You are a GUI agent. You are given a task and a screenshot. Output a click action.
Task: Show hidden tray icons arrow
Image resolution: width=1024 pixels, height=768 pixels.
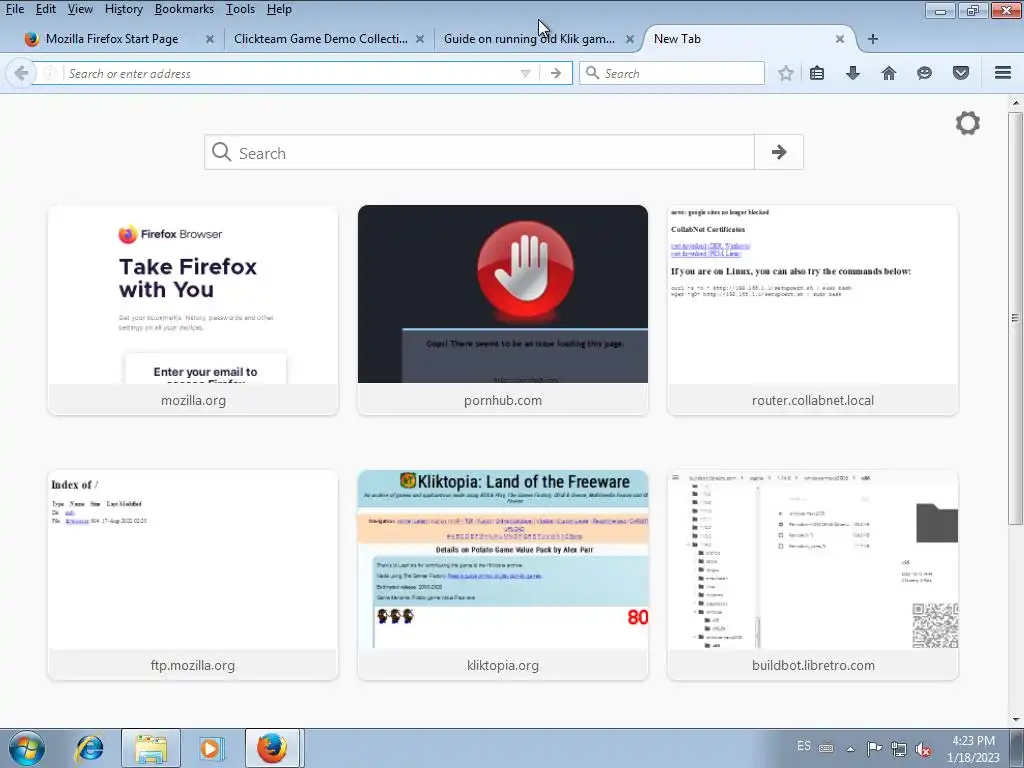pos(850,749)
